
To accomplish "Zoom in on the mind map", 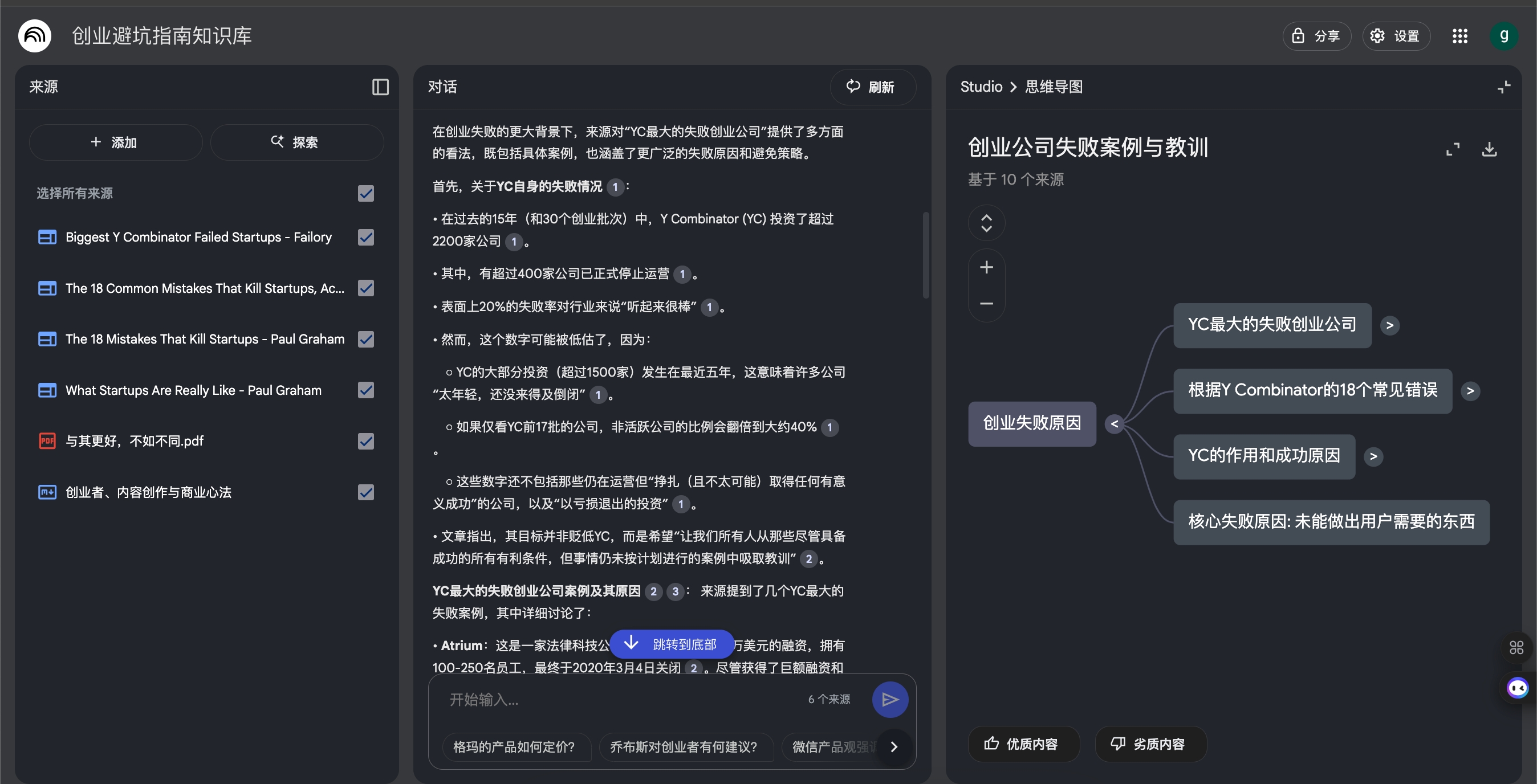I will pos(986,267).
